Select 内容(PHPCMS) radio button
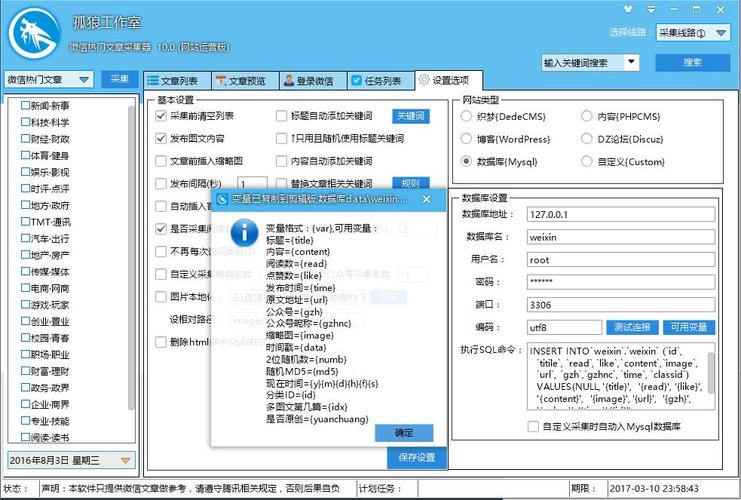 coord(586,116)
